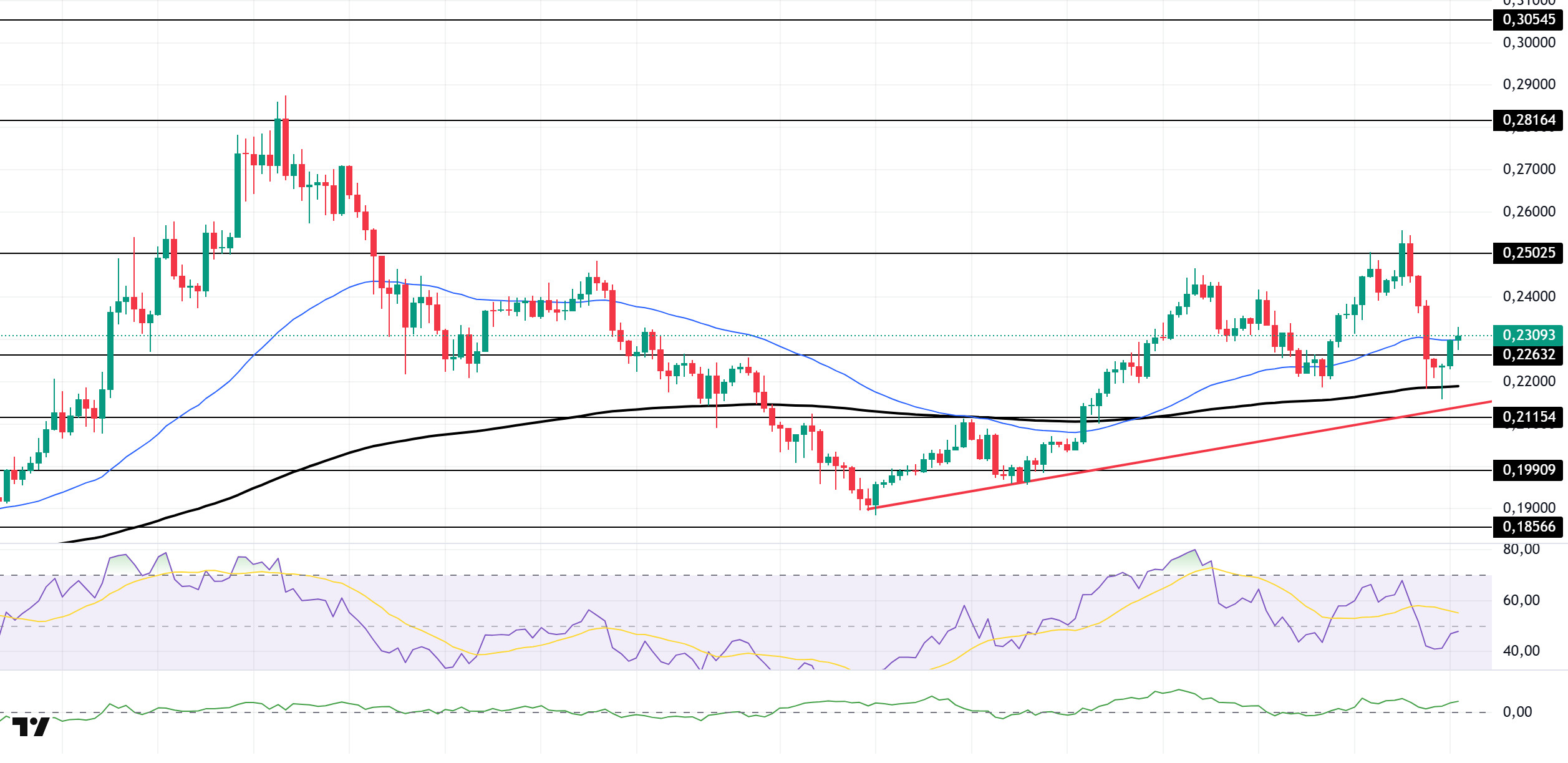
Task: Click the green current price 0,23093 label
Action: pos(1528,335)
